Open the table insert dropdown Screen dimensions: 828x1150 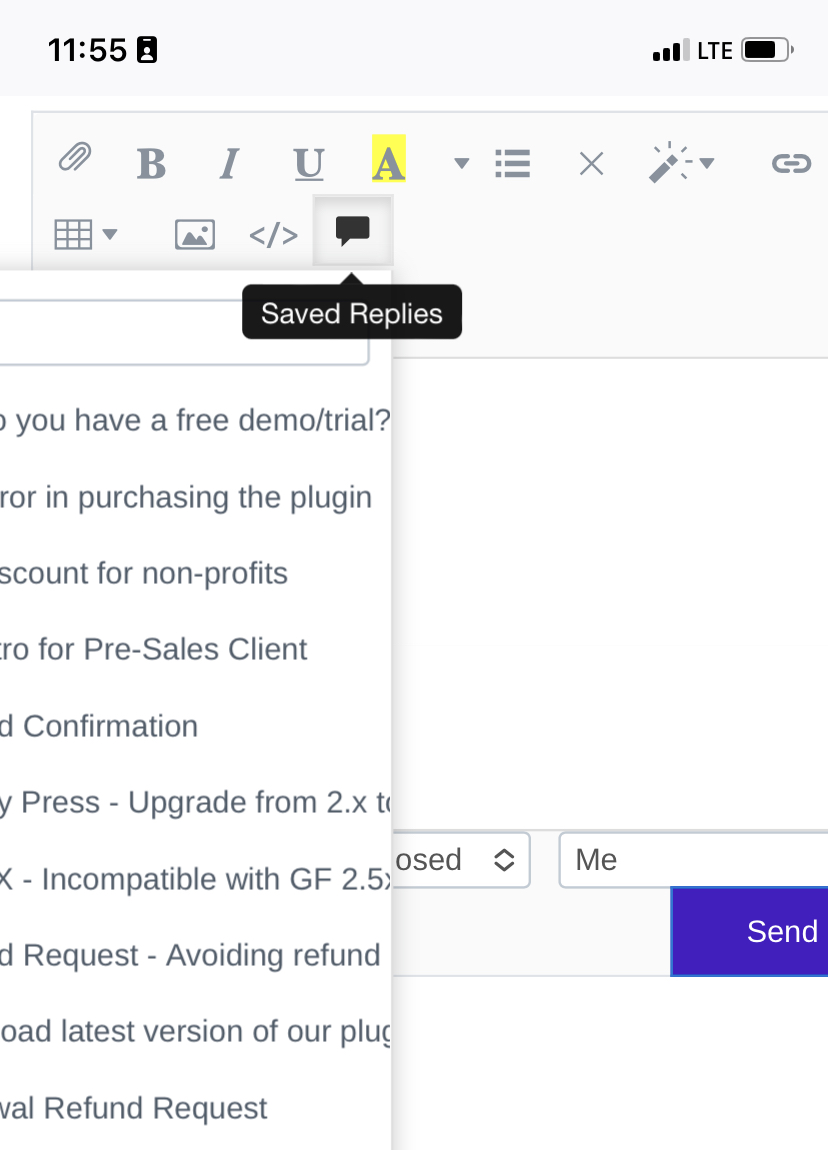coord(85,235)
